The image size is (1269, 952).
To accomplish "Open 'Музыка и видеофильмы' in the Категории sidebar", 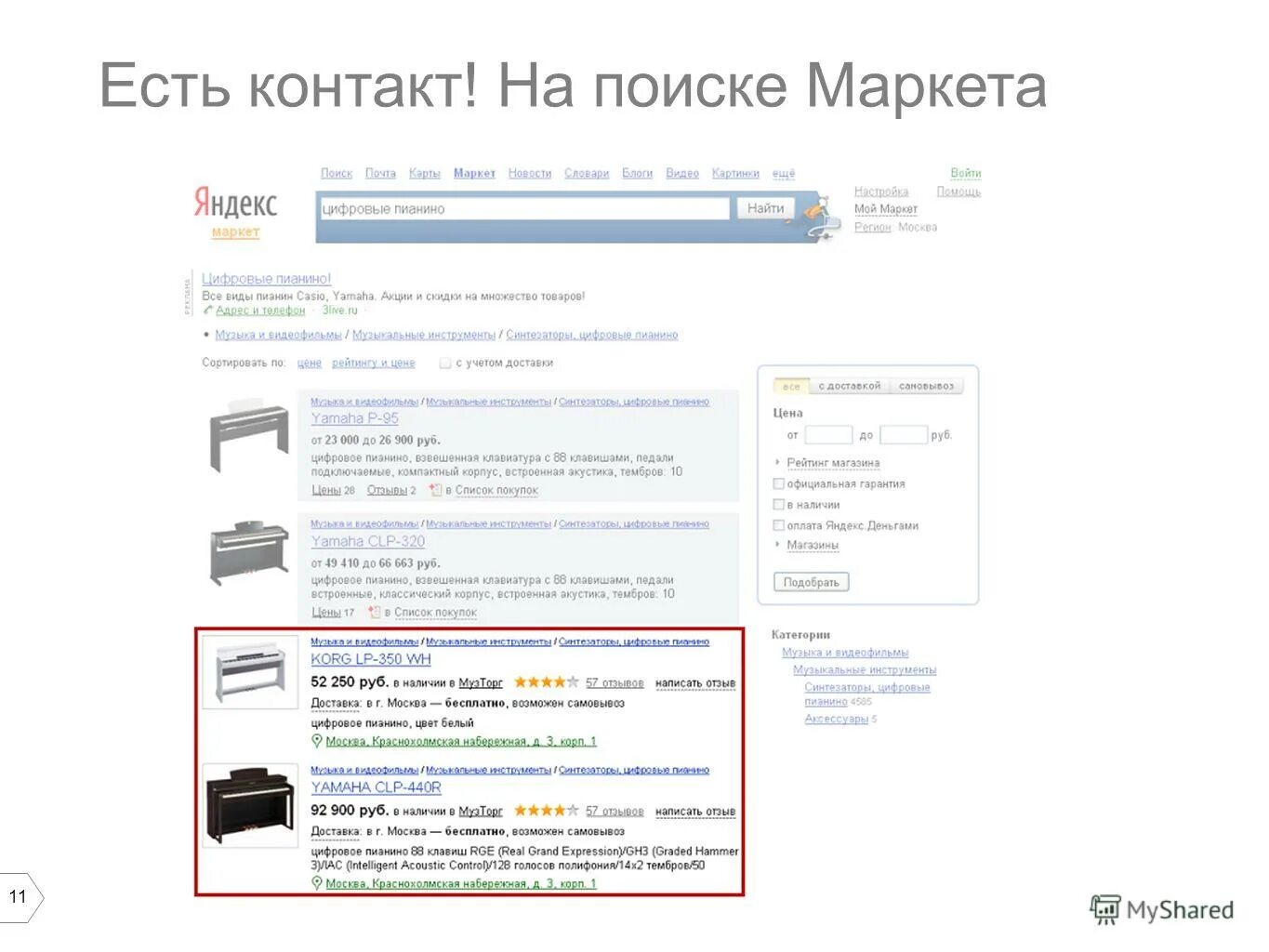I will tap(845, 653).
